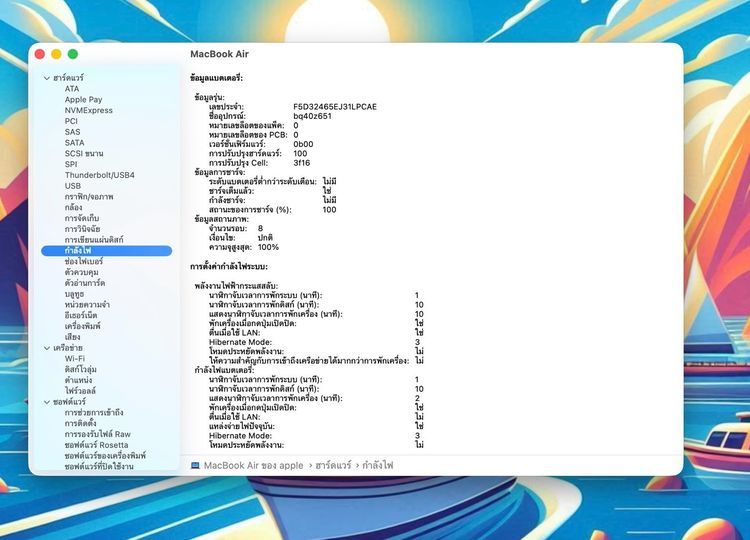Select เสียง in the sidebar
The width and height of the screenshot is (750, 540).
click(x=72, y=337)
